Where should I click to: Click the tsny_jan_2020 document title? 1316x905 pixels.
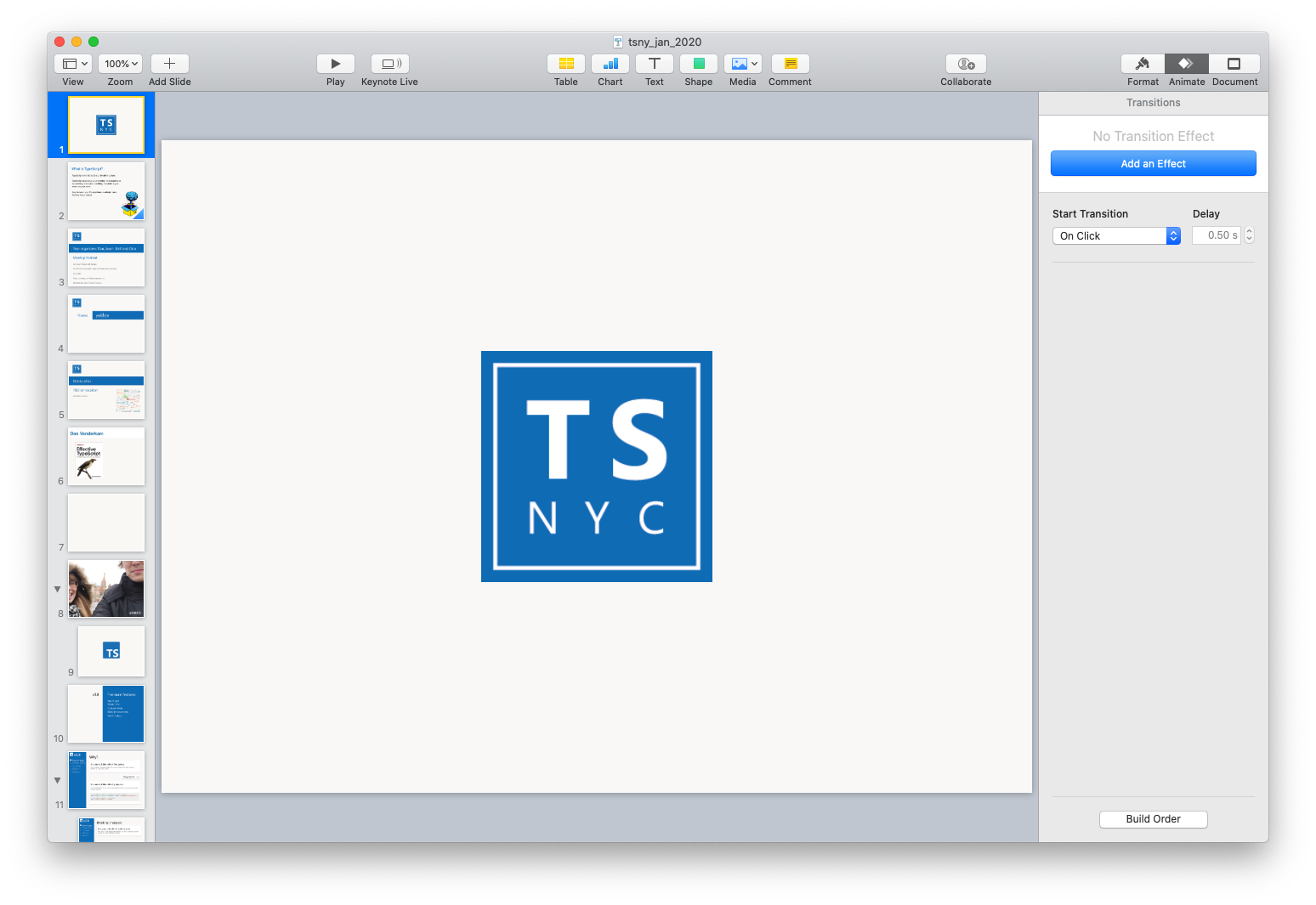click(665, 42)
